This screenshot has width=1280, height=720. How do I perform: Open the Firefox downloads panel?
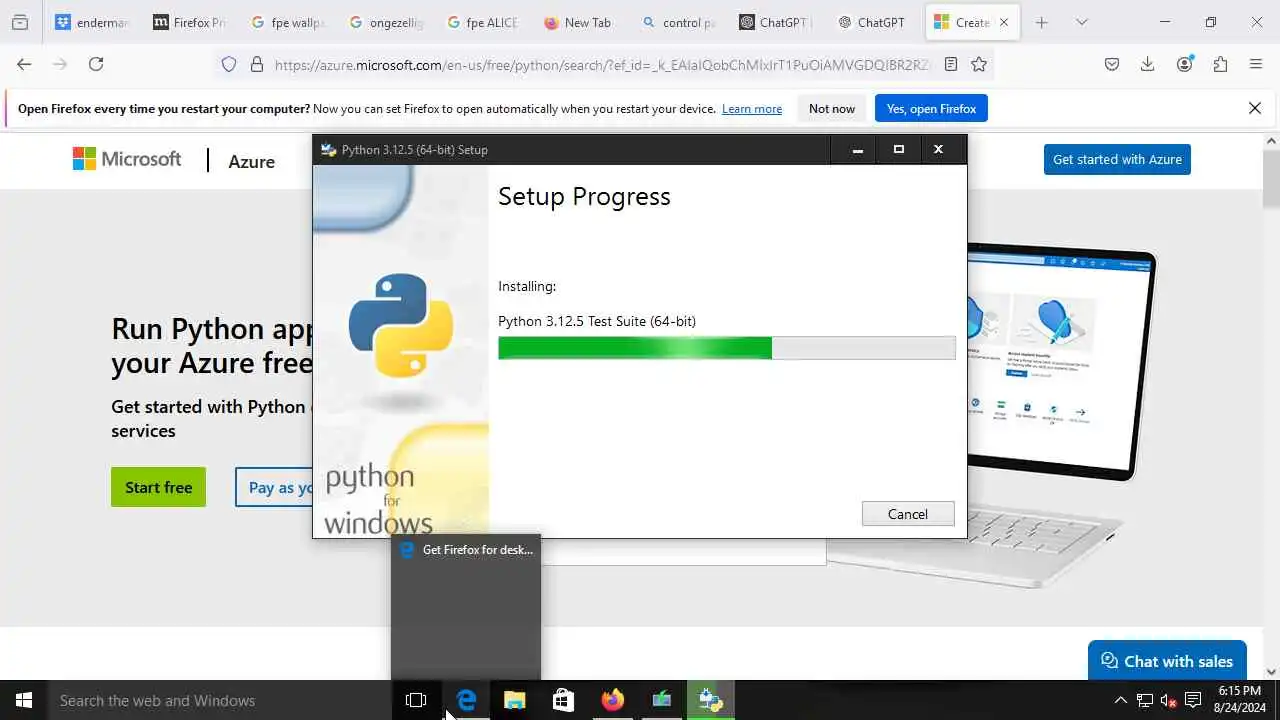pos(1147,64)
